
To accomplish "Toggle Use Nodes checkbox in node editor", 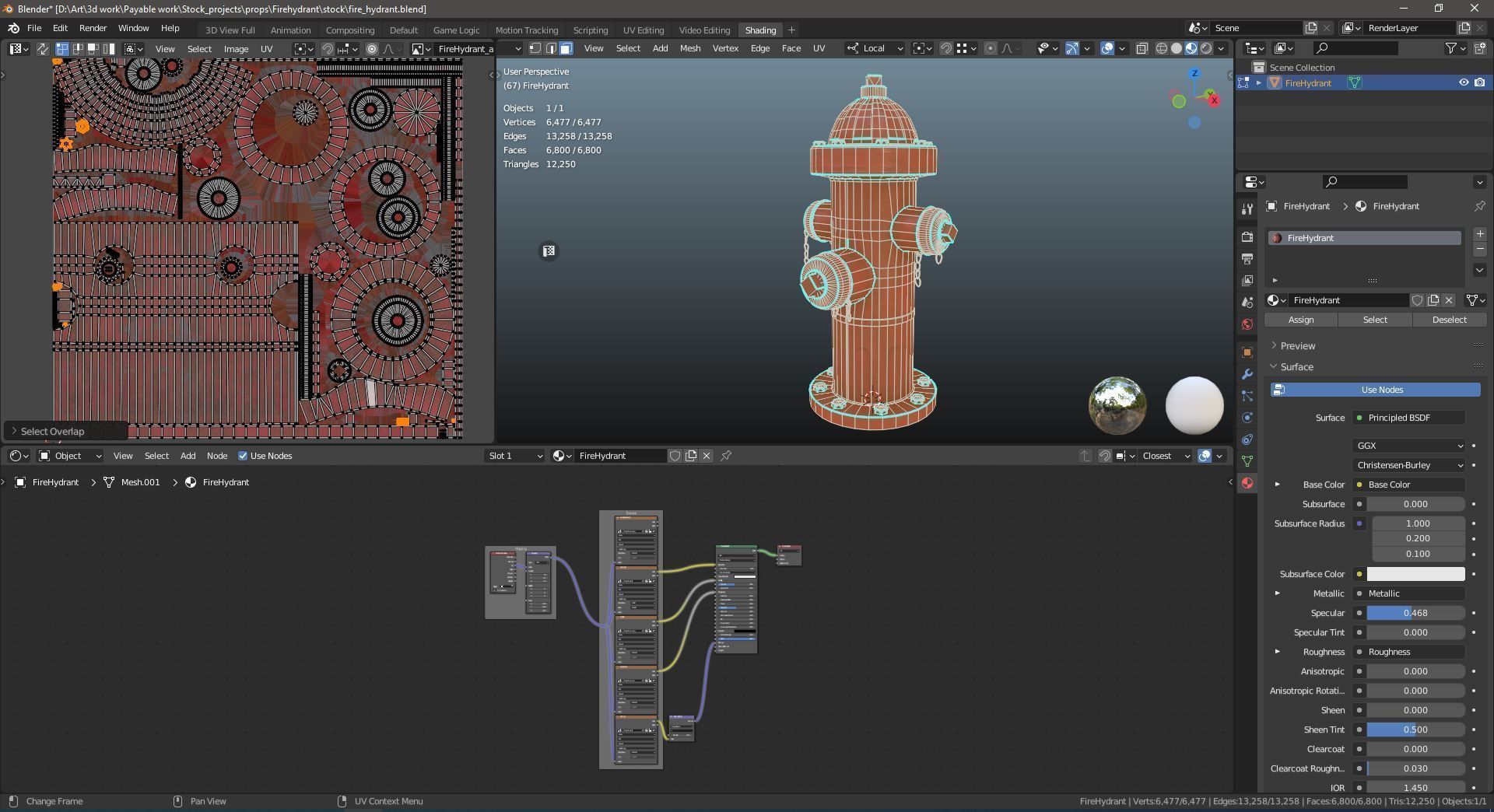I will coord(243,456).
